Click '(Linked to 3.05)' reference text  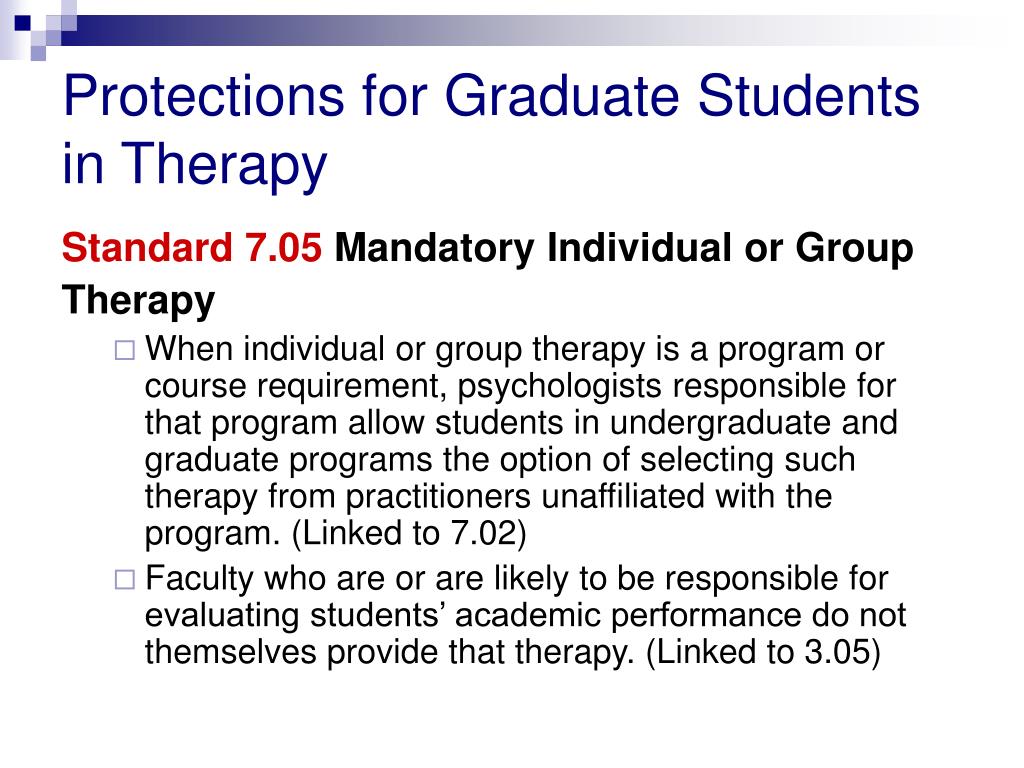[x=763, y=652]
